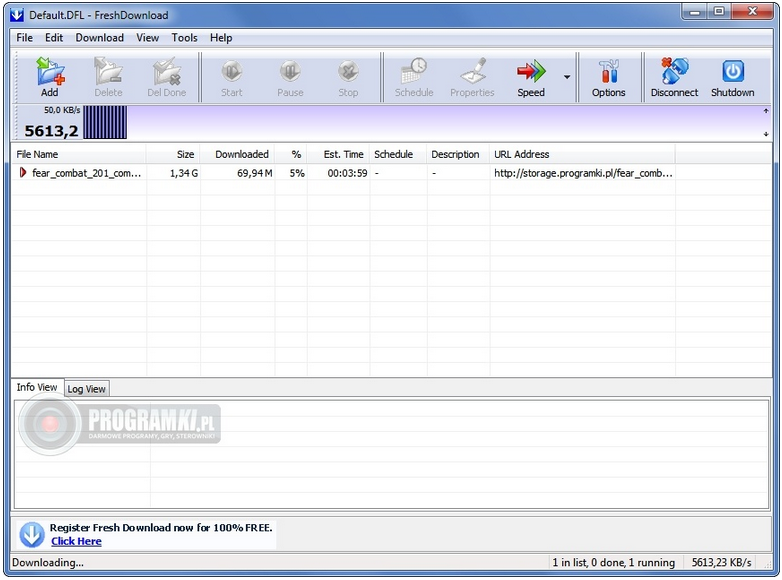782x580 pixels.
Task: Sort by Est. Time column header
Action: pos(338,155)
